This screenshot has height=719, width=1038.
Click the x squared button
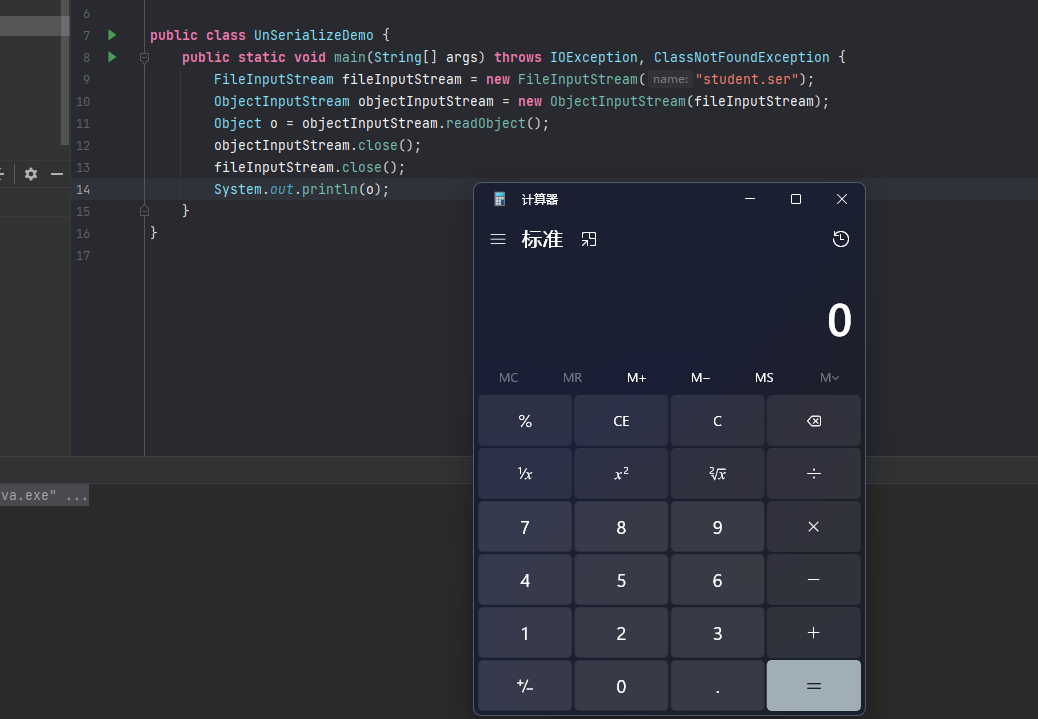(x=621, y=474)
